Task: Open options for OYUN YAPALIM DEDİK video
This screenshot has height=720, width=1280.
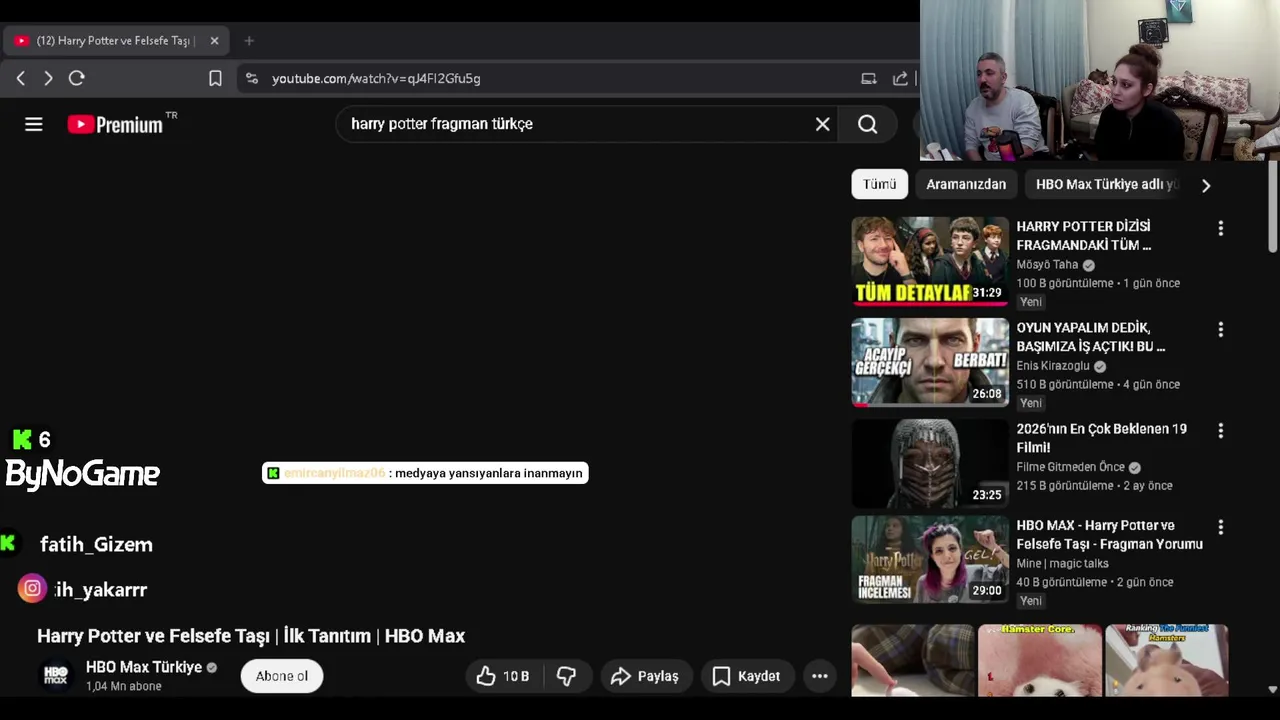Action: tap(1220, 330)
